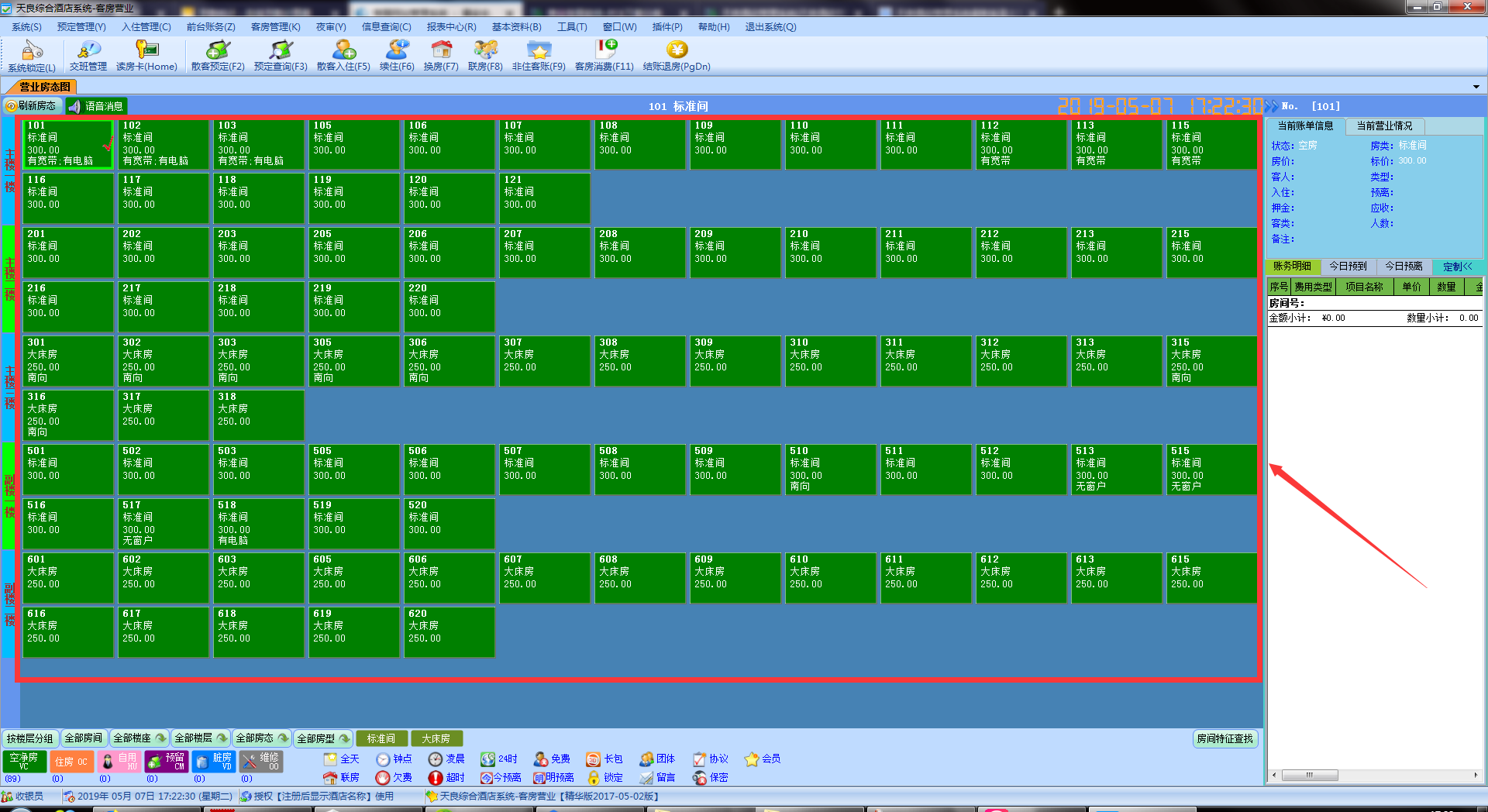
Task: Open the 系统(S) menu
Action: point(26,26)
